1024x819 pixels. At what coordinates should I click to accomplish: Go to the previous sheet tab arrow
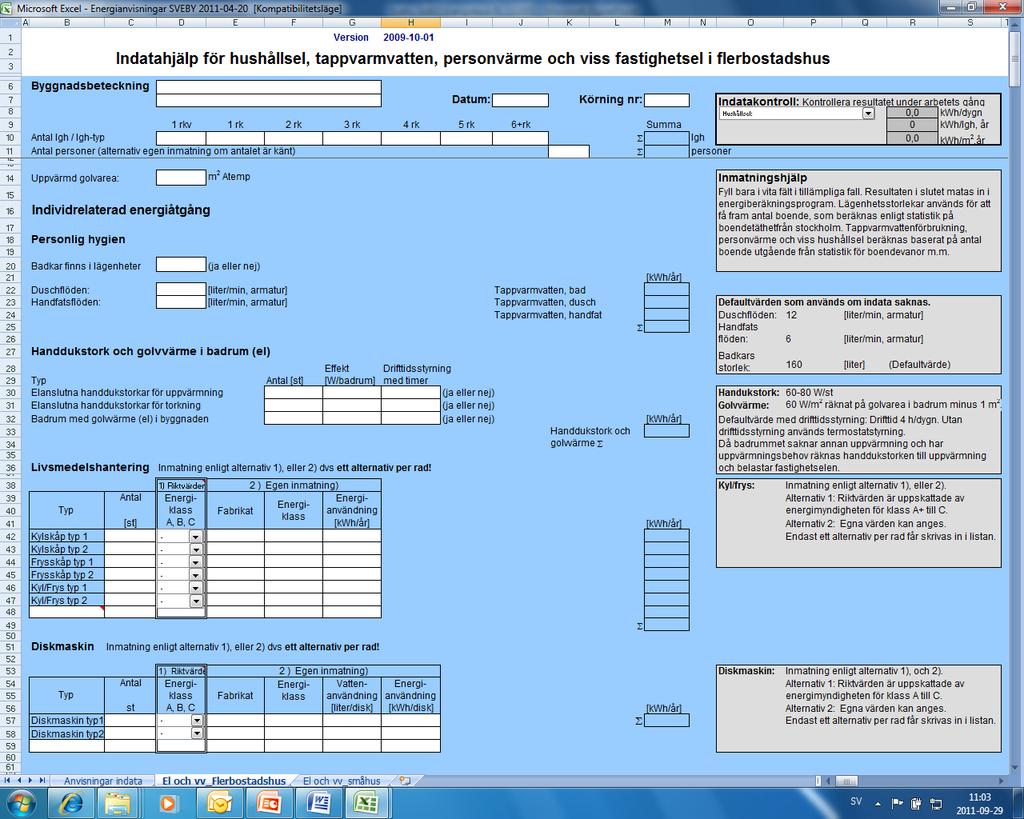pos(19,780)
